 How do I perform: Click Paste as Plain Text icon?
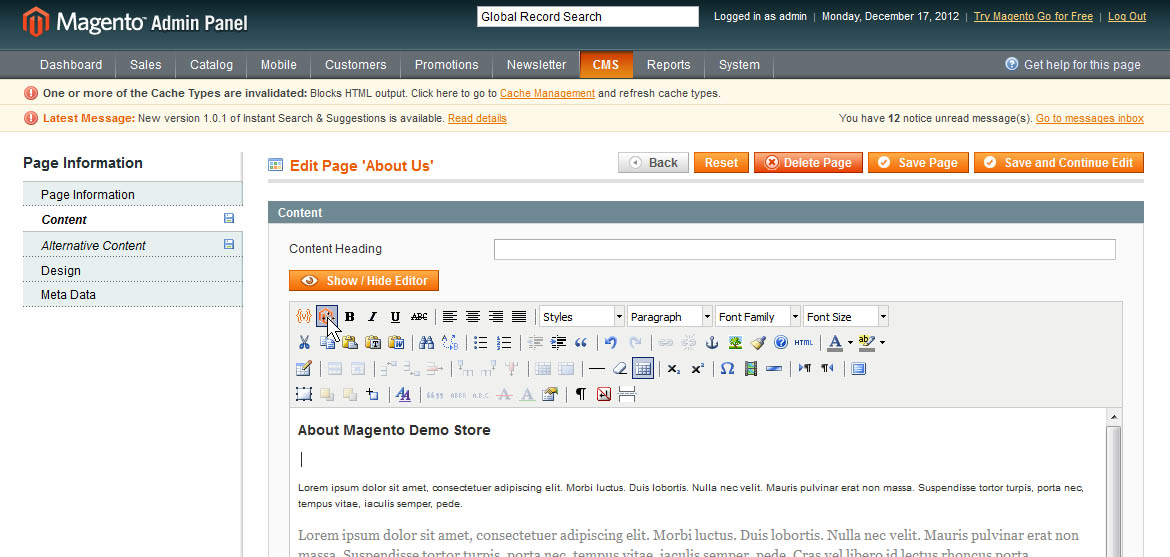coord(373,343)
